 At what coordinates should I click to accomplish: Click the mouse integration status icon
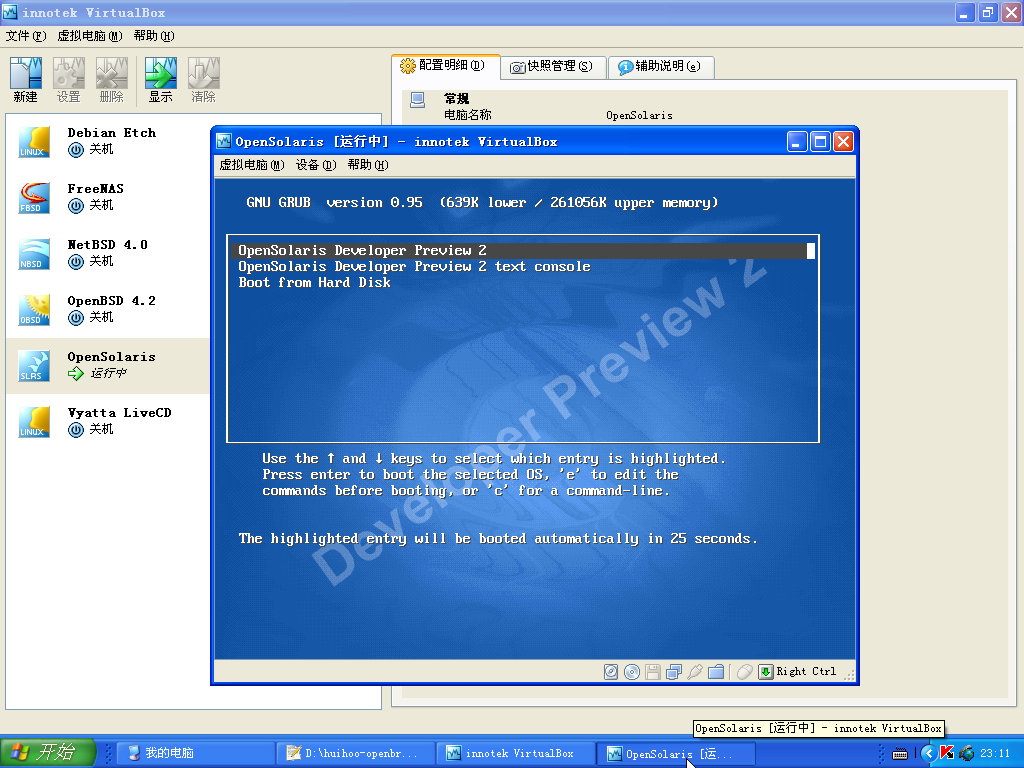[x=744, y=672]
